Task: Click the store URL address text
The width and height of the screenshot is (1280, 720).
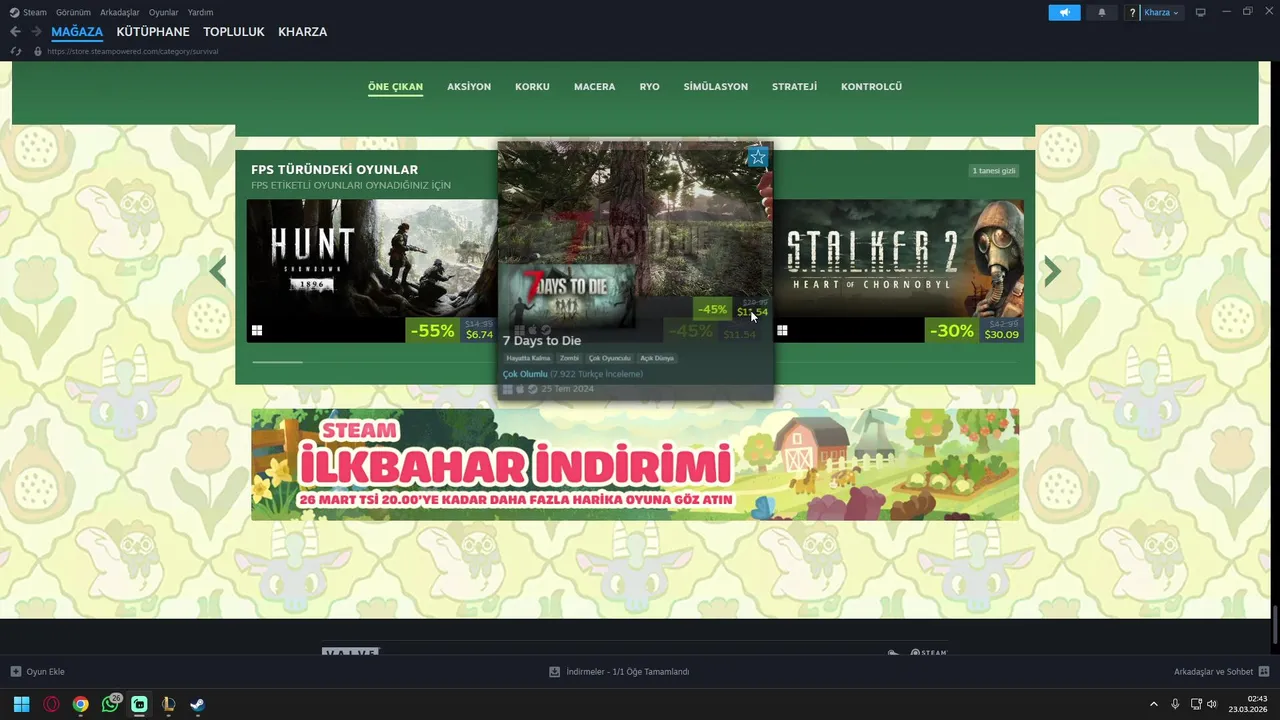Action: [132, 51]
